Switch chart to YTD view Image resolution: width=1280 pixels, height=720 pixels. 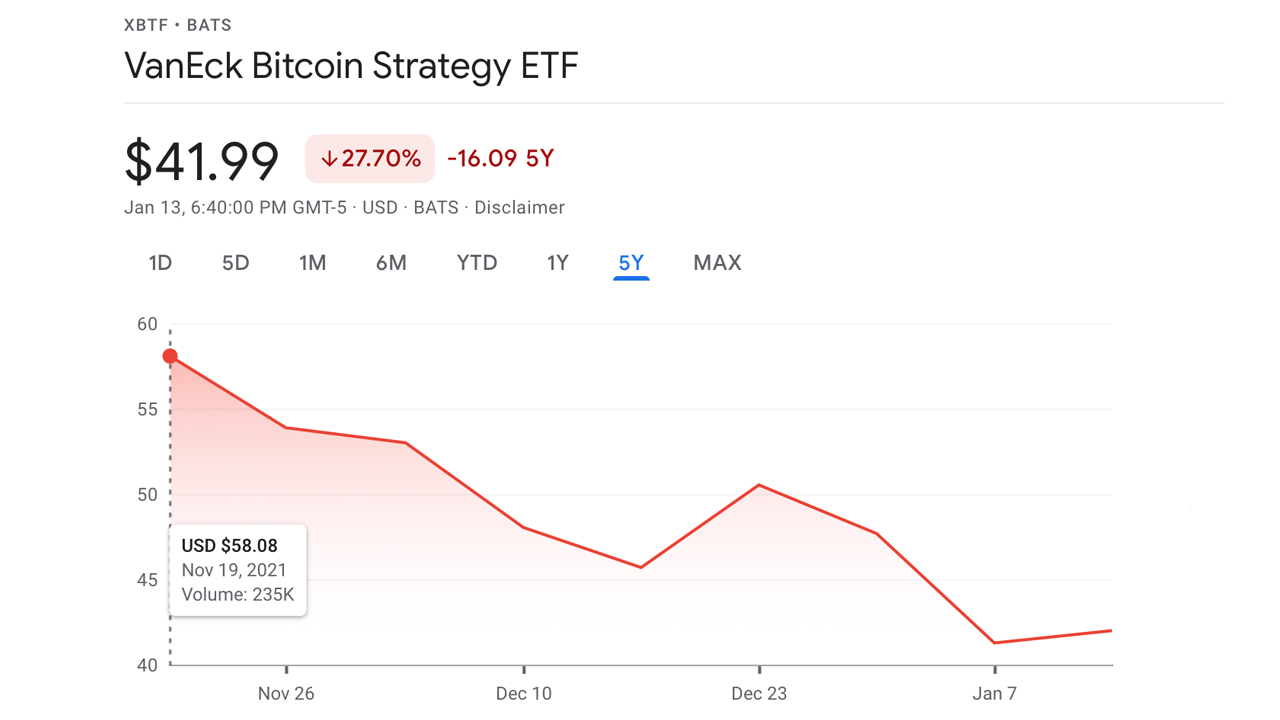477,263
